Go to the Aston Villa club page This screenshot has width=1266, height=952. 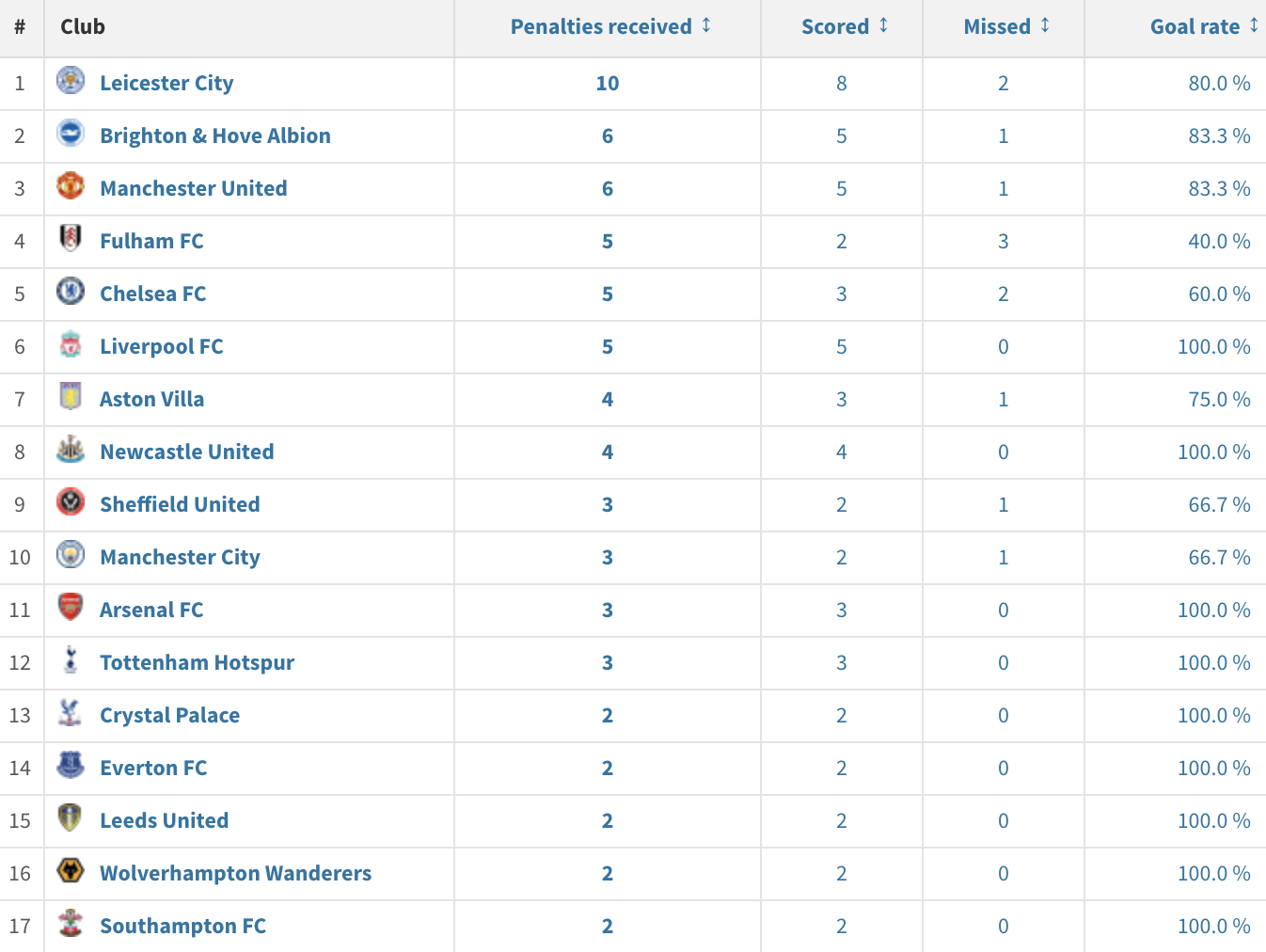coord(152,399)
